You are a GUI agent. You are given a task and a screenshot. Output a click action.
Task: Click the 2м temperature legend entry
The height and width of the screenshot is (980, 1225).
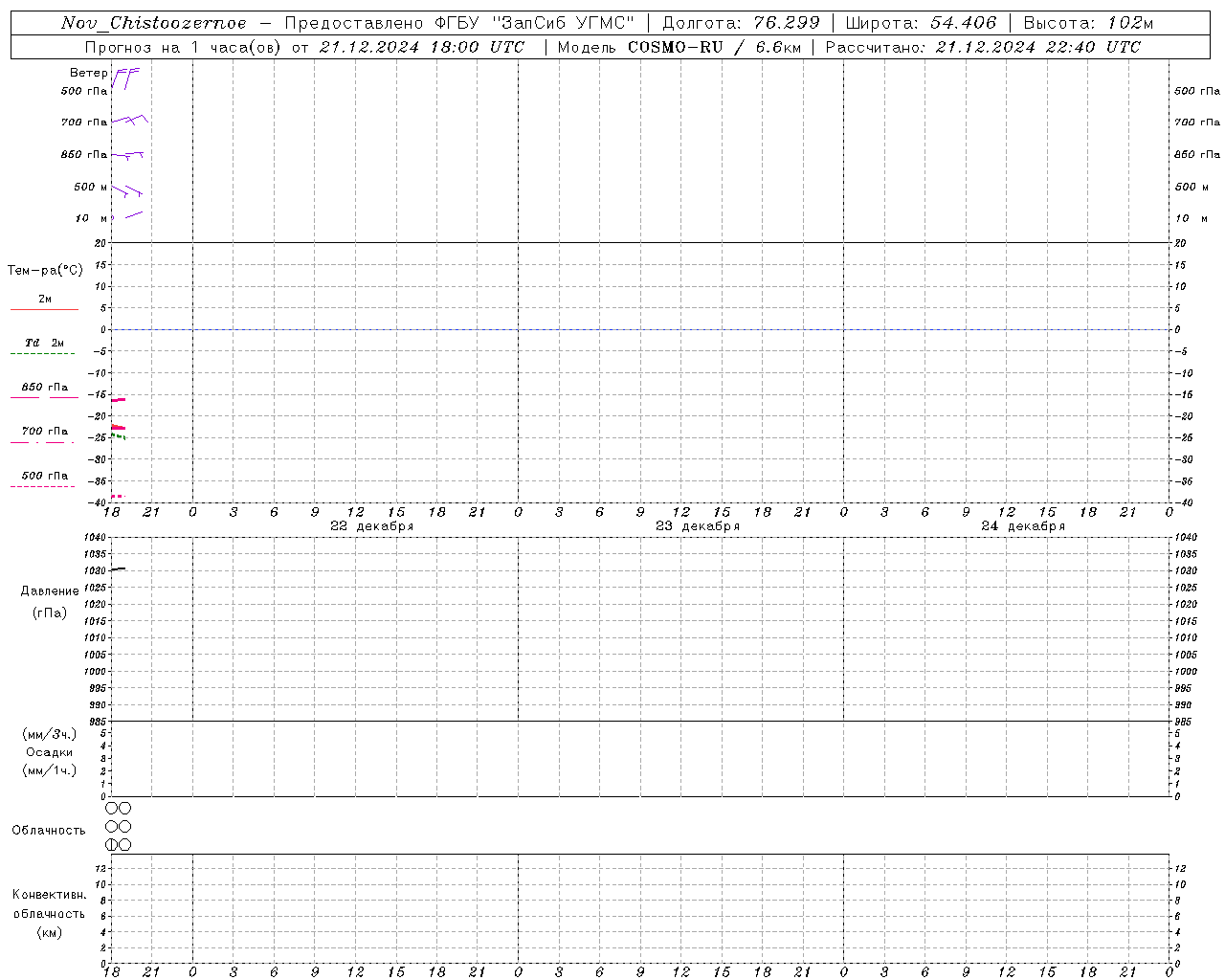click(x=45, y=302)
